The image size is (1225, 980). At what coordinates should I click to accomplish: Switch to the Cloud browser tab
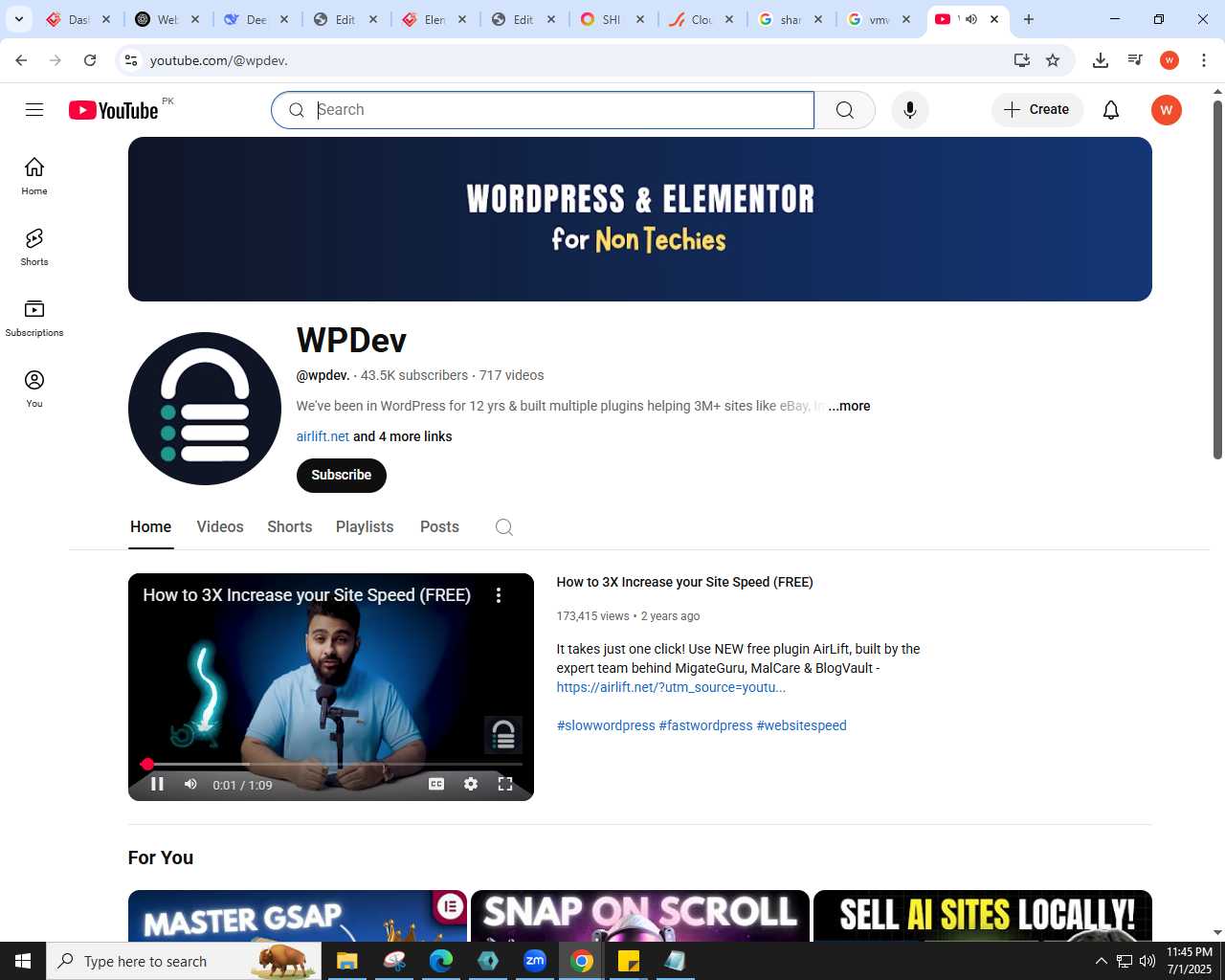[x=702, y=19]
